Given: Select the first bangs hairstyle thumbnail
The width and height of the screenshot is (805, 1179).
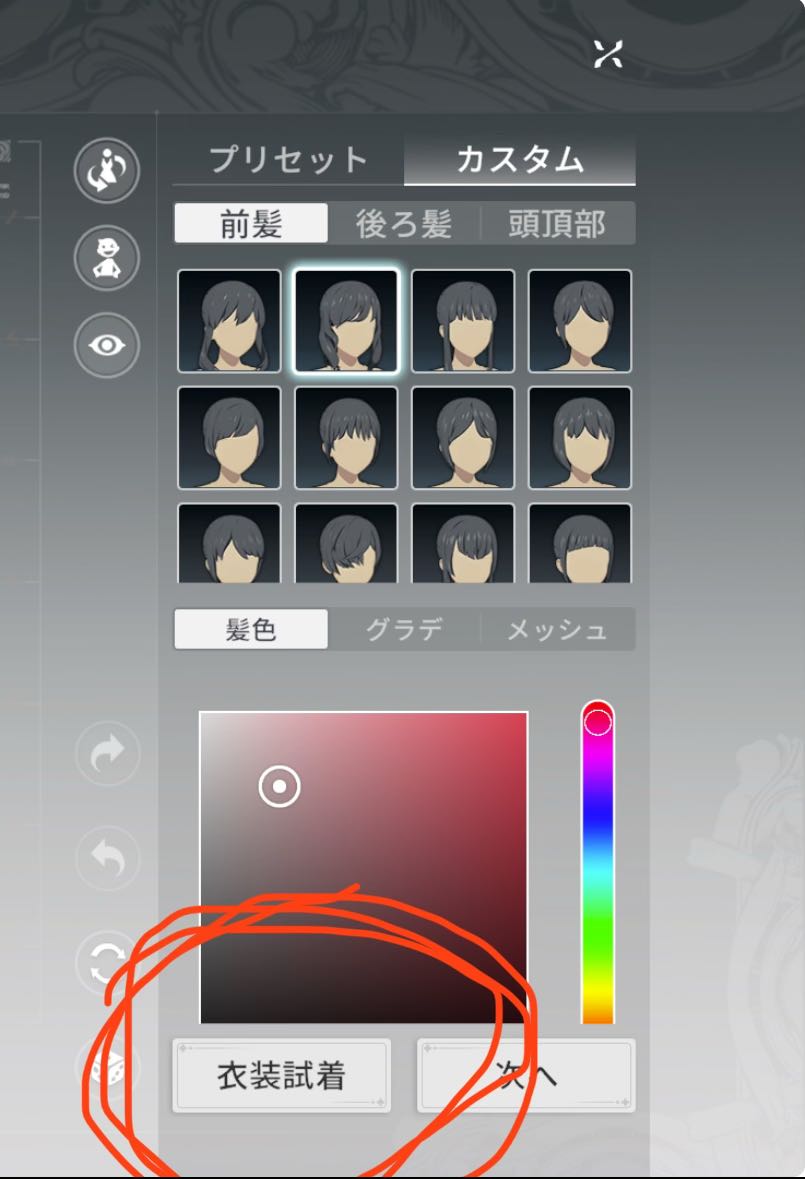Looking at the screenshot, I should click(229, 321).
